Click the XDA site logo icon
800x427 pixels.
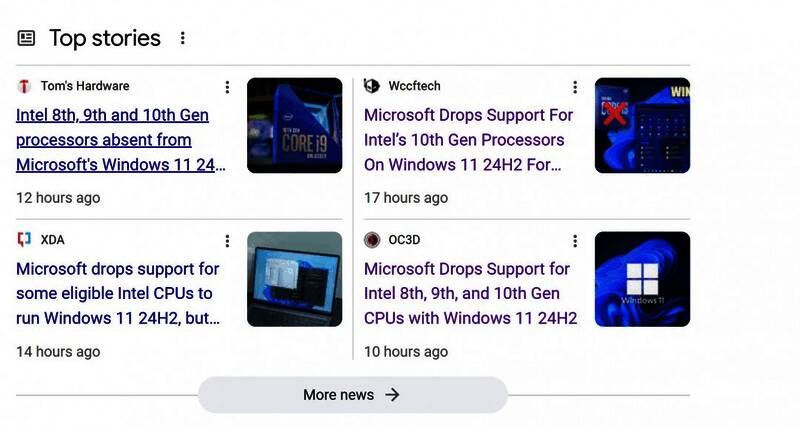point(24,239)
